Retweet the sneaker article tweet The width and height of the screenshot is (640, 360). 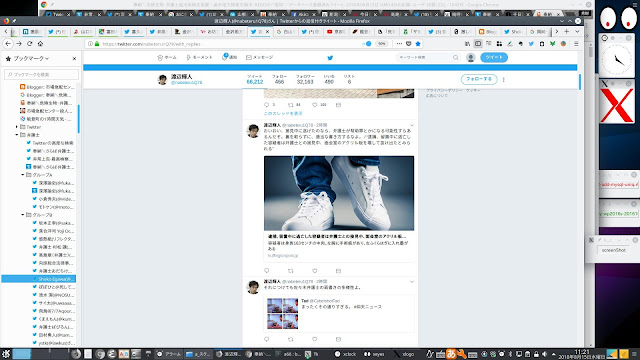(x=291, y=271)
